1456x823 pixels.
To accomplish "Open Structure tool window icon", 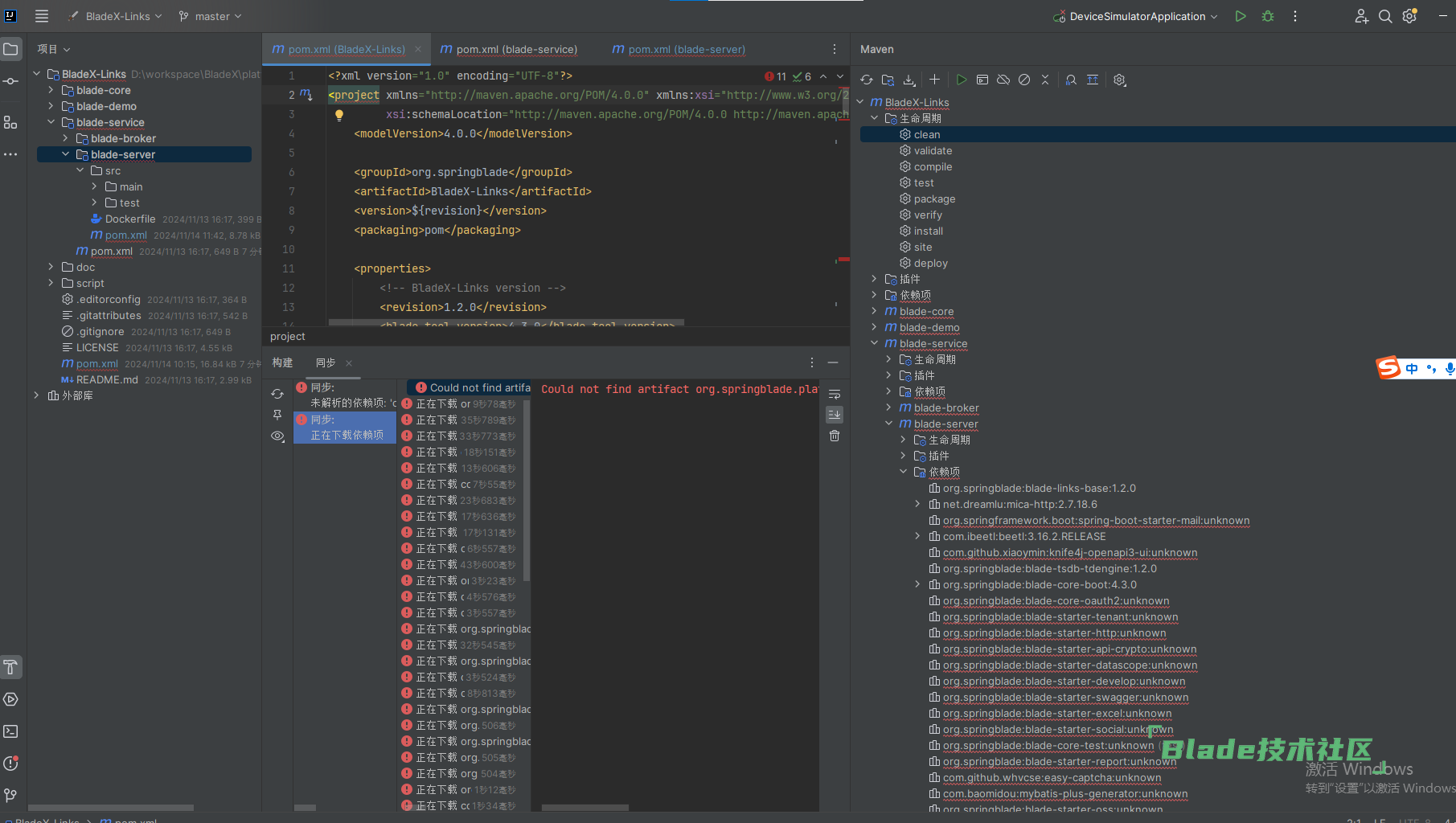I will click(x=10, y=122).
